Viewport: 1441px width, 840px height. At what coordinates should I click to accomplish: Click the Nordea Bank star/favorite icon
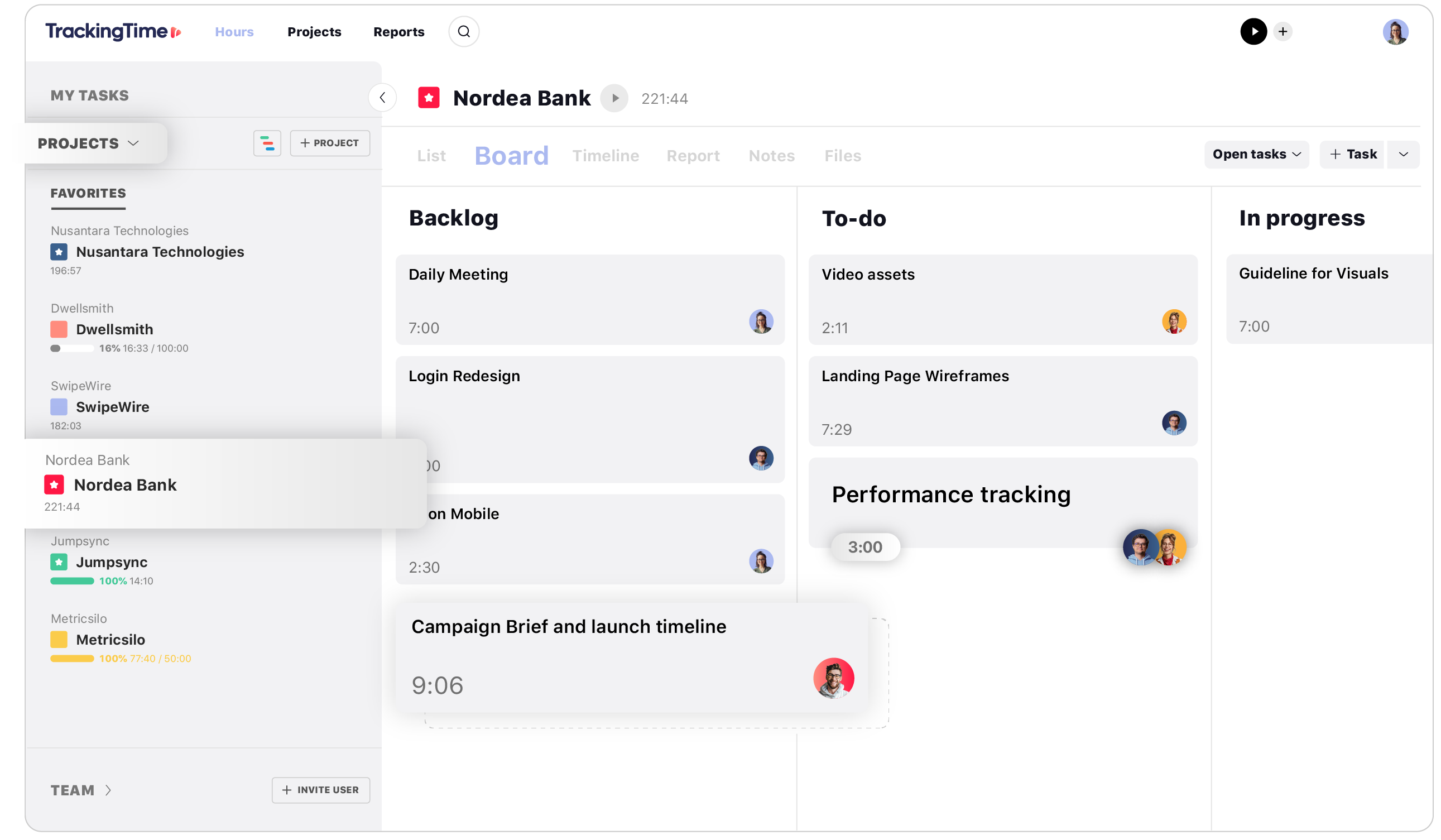(57, 484)
